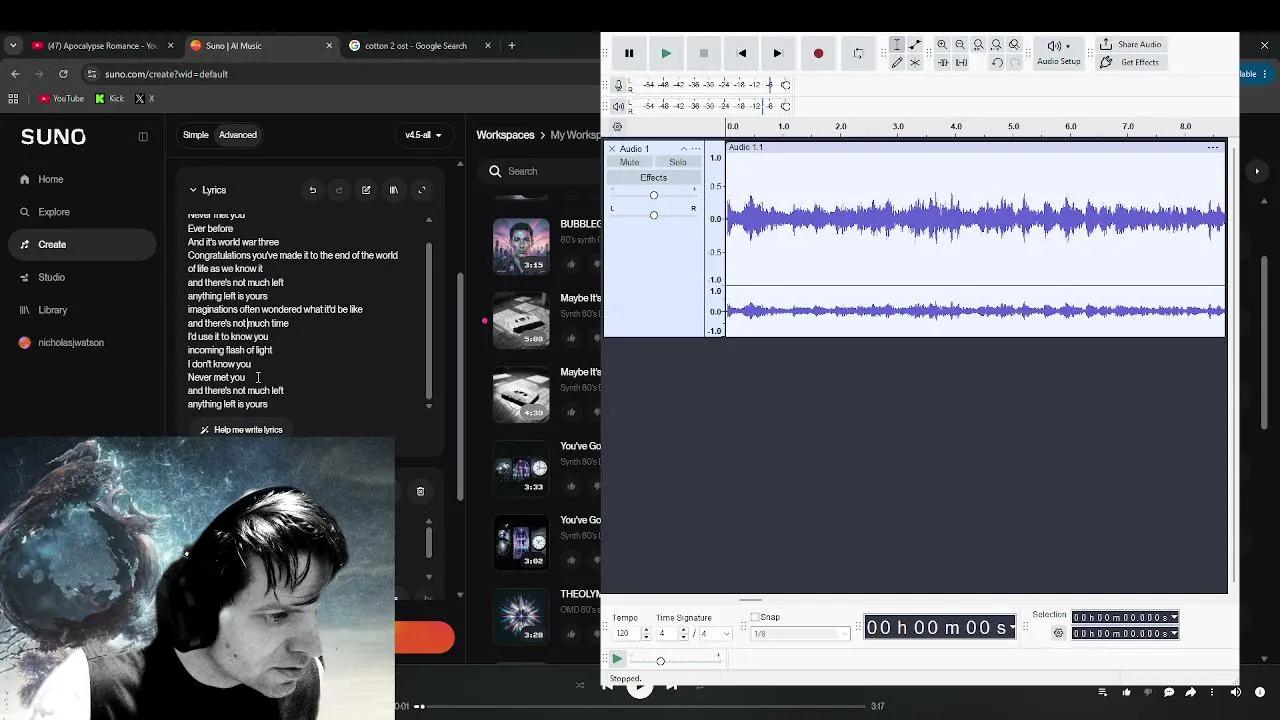Click the Stop button in Audacity
Image resolution: width=1280 pixels, height=720 pixels.
[704, 53]
